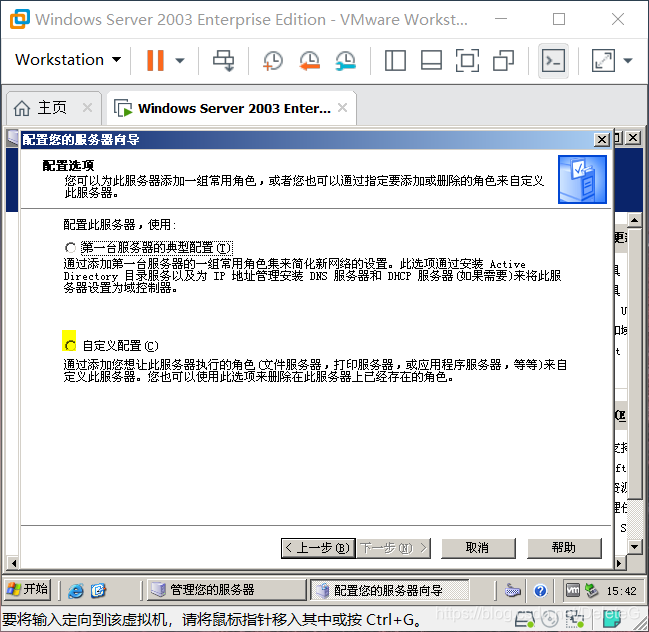Click the wizard server icon in header
Image resolution: width=649 pixels, height=632 pixels.
coord(582,179)
